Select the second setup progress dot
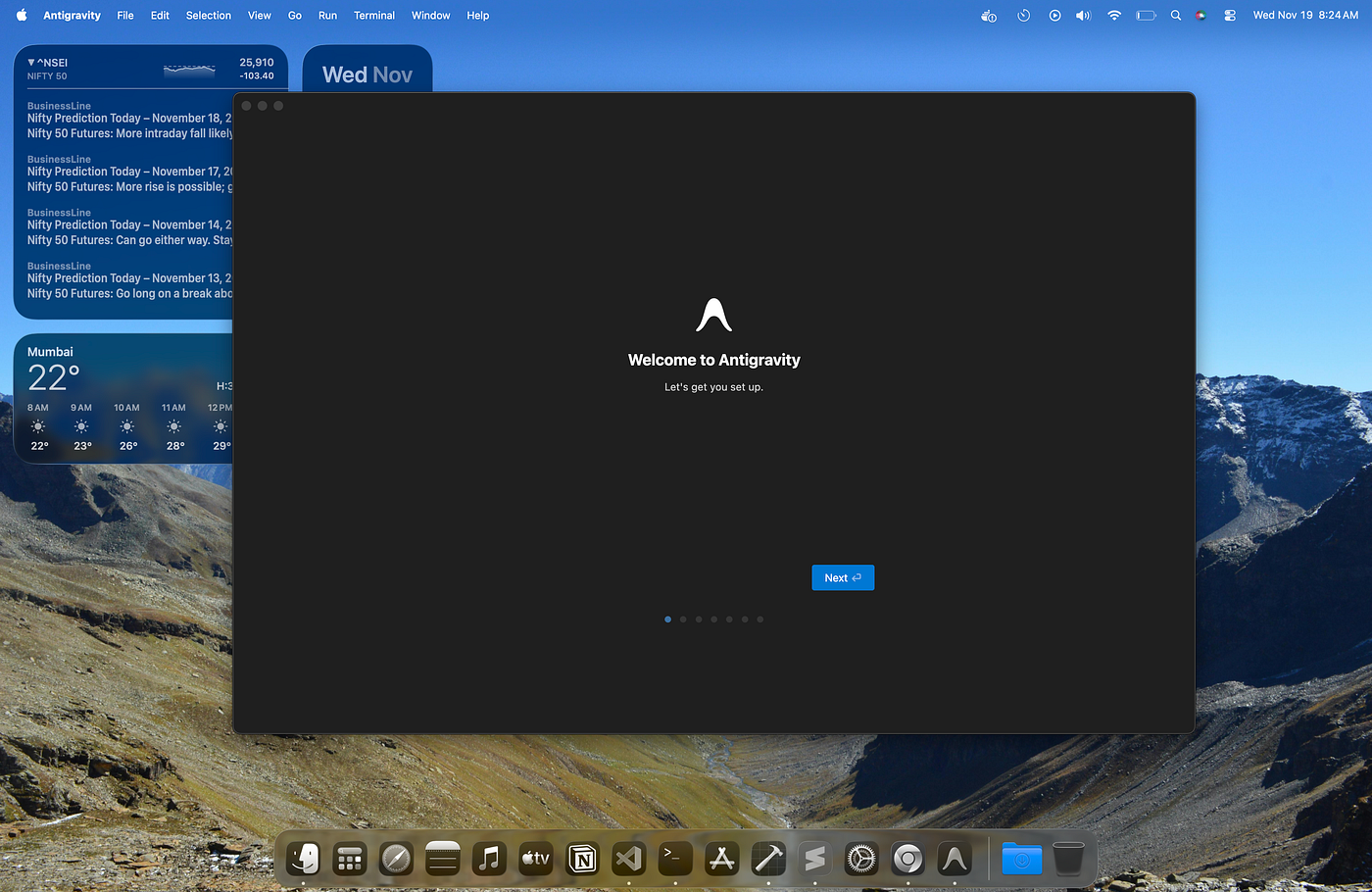 [x=683, y=619]
